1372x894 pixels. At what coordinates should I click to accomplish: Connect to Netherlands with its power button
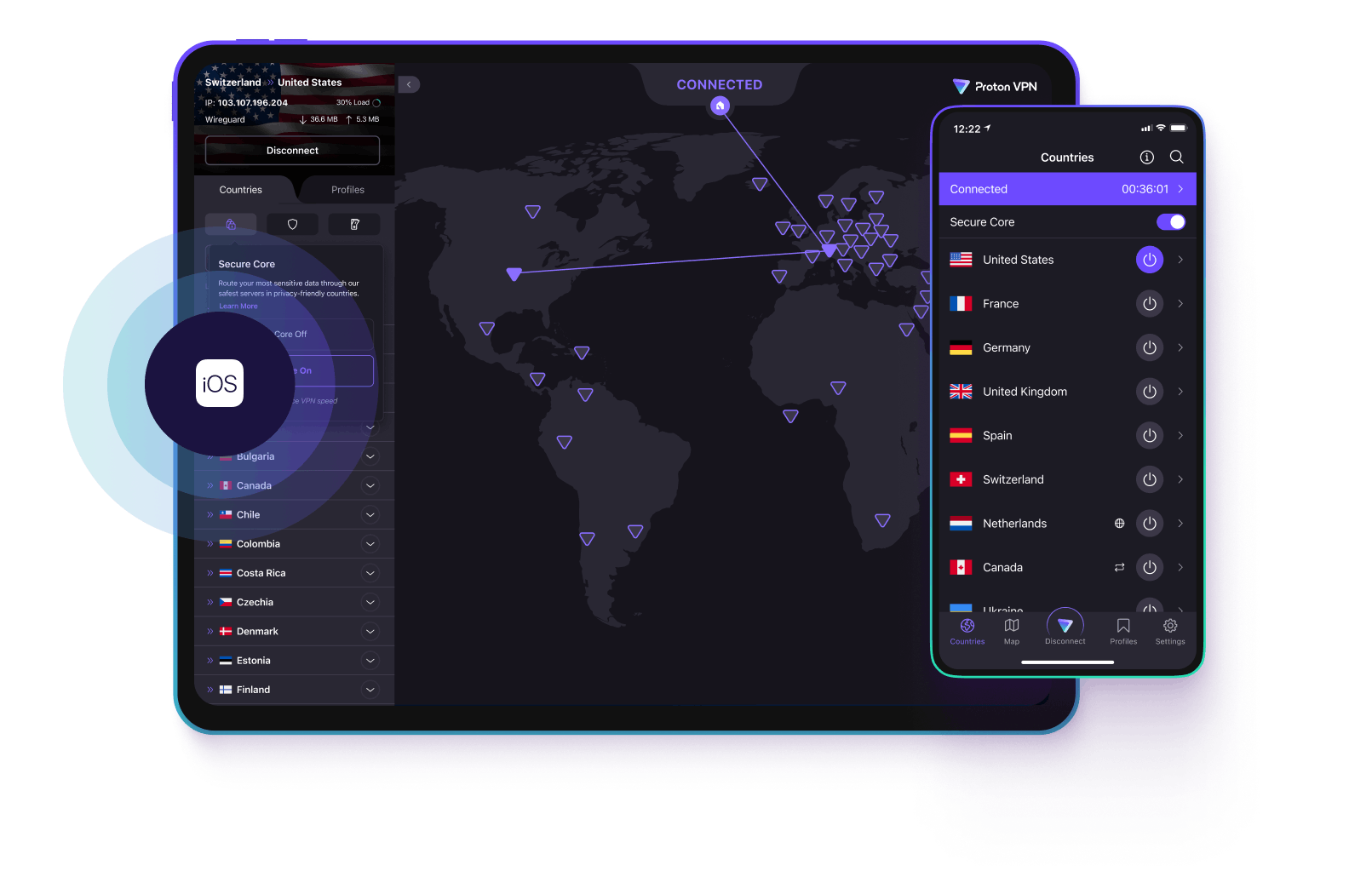coord(1150,524)
